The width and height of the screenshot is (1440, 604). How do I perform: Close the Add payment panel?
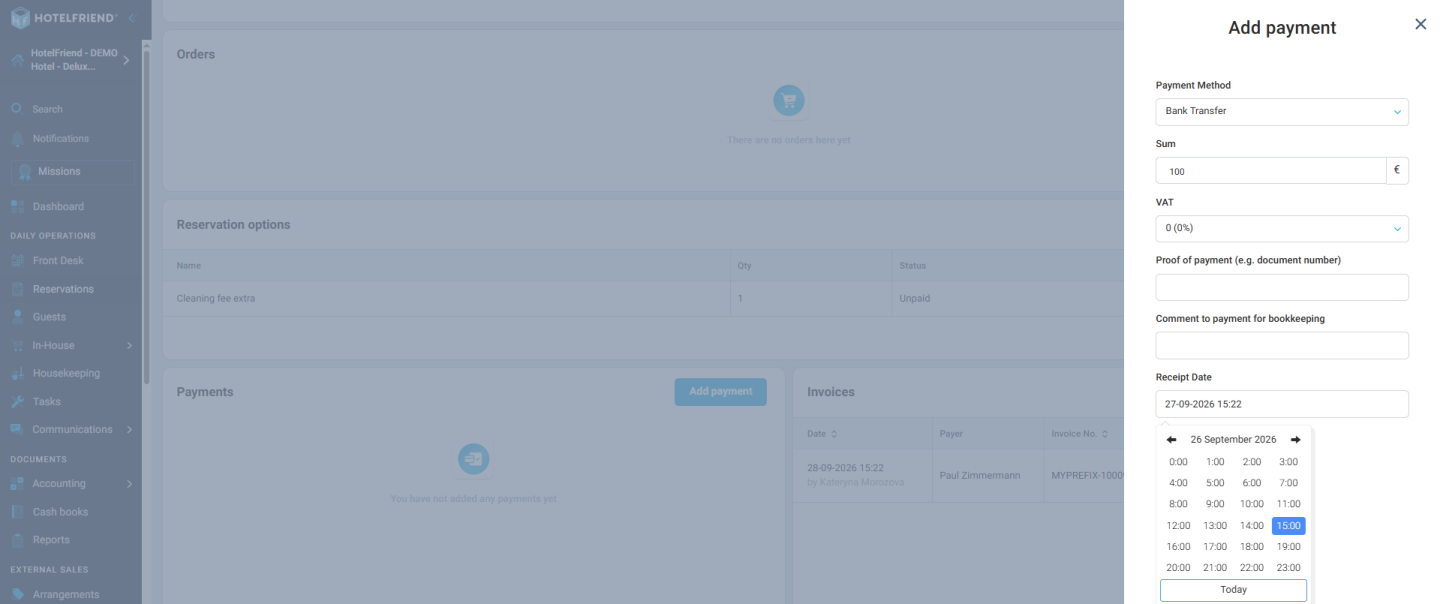coord(1420,24)
